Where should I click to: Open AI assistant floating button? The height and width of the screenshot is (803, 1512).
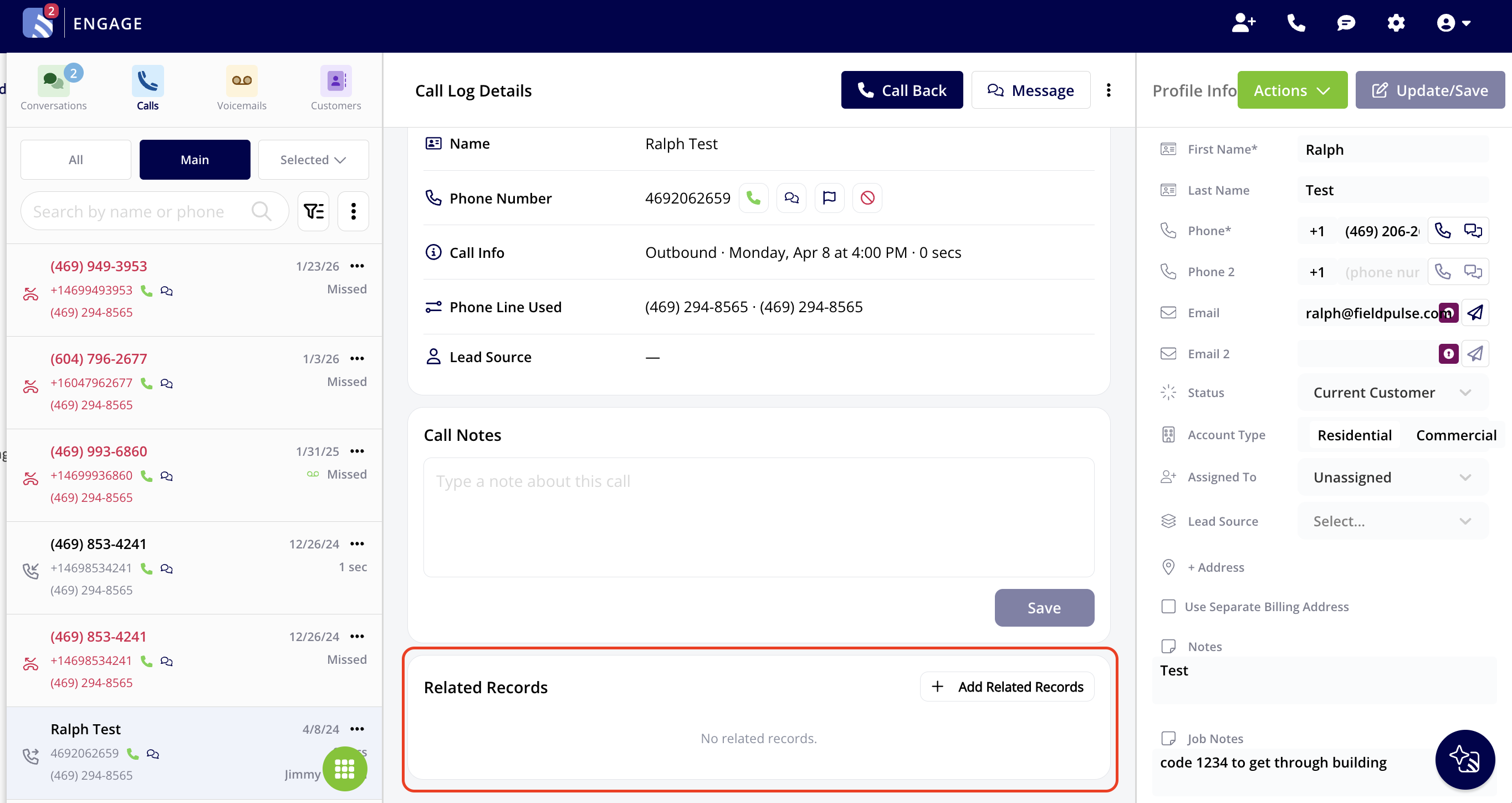coord(1464,760)
